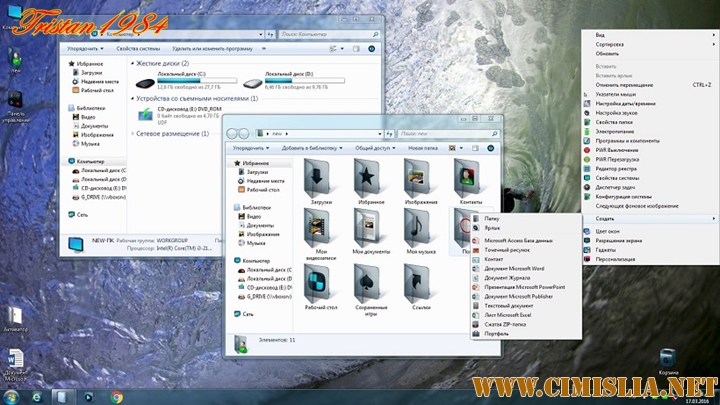Click the Новая папка button
Viewport: 720px width, 405px height.
424,148
